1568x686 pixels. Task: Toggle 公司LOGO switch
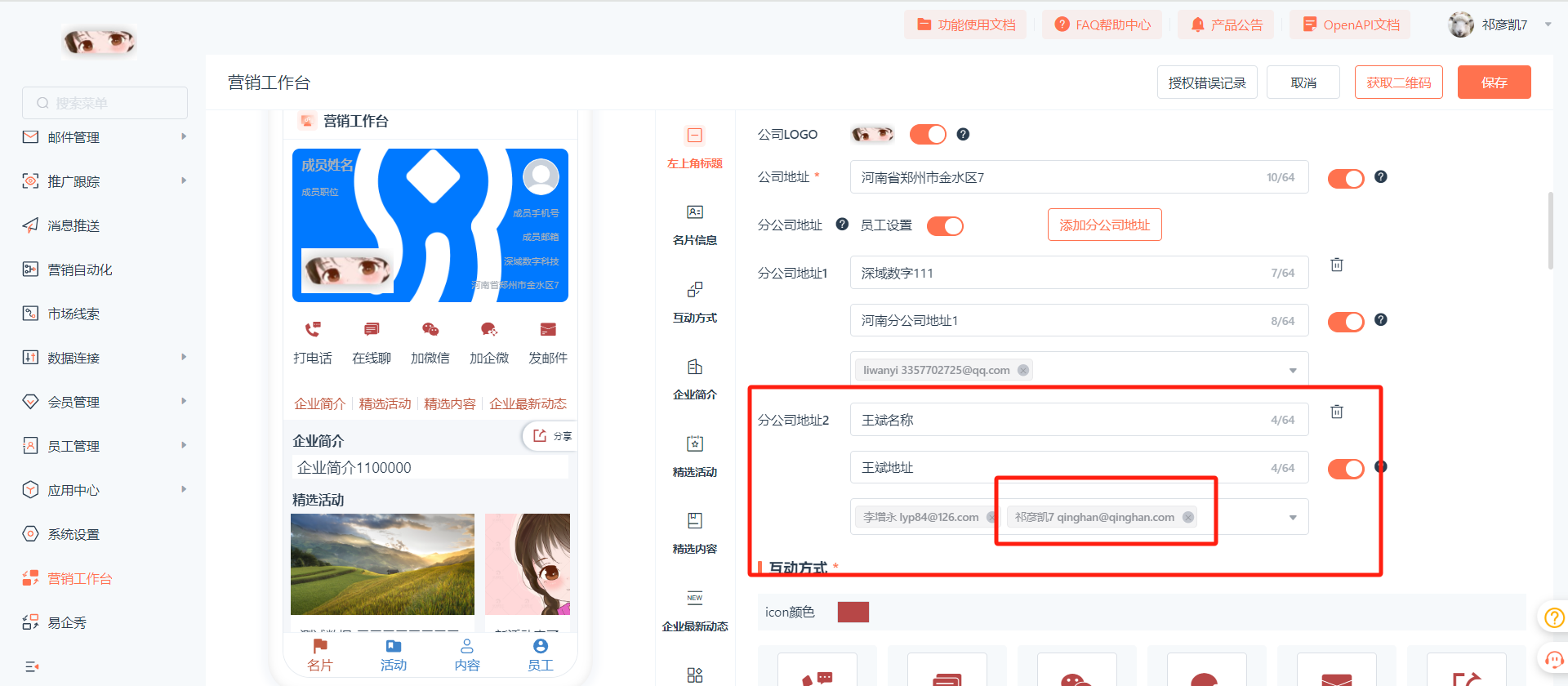(928, 134)
